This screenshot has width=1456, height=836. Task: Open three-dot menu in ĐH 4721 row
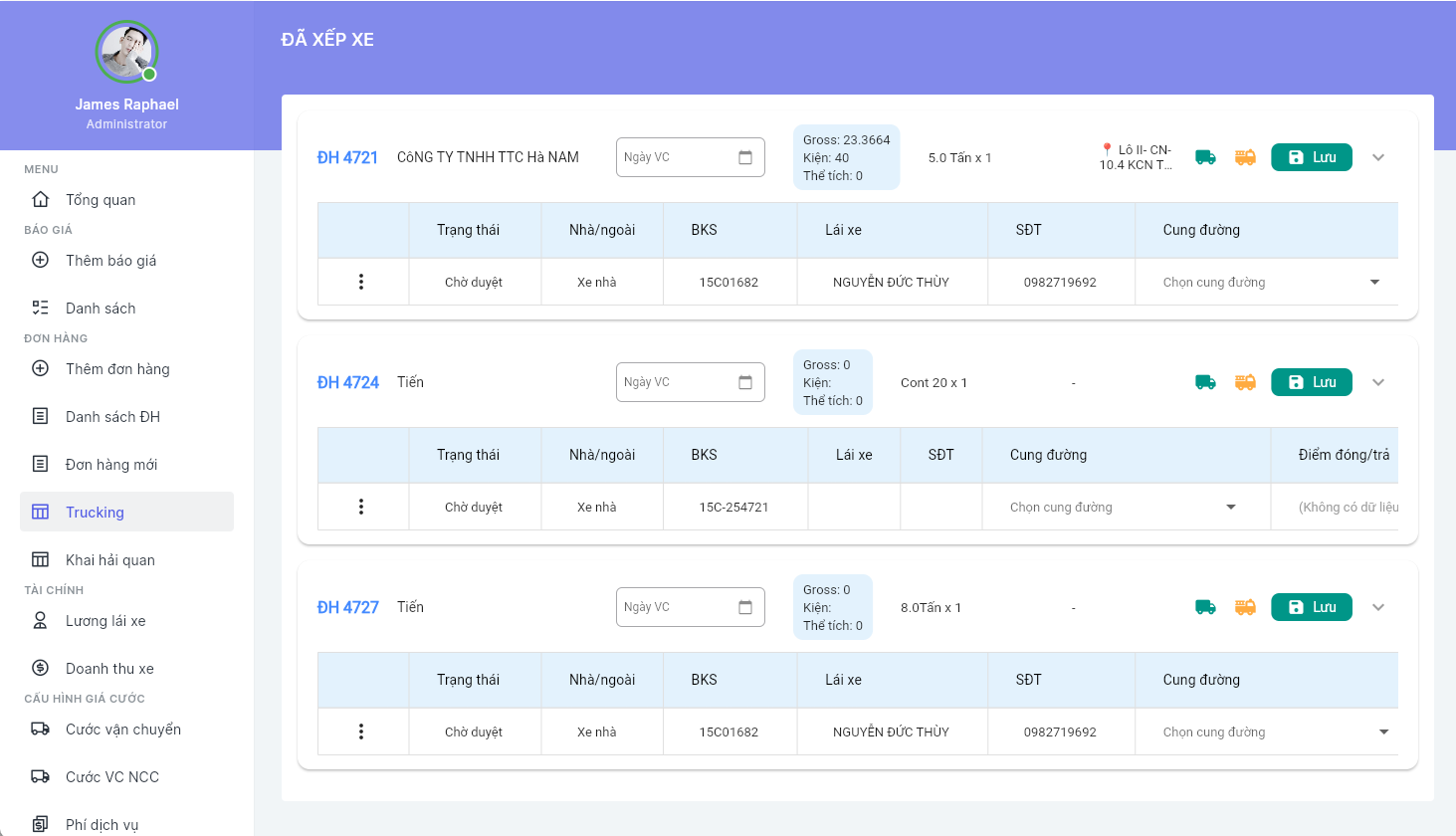[361, 282]
